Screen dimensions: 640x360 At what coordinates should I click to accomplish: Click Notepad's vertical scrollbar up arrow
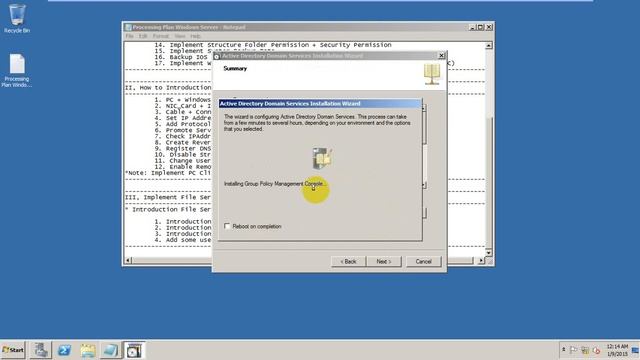[x=489, y=45]
